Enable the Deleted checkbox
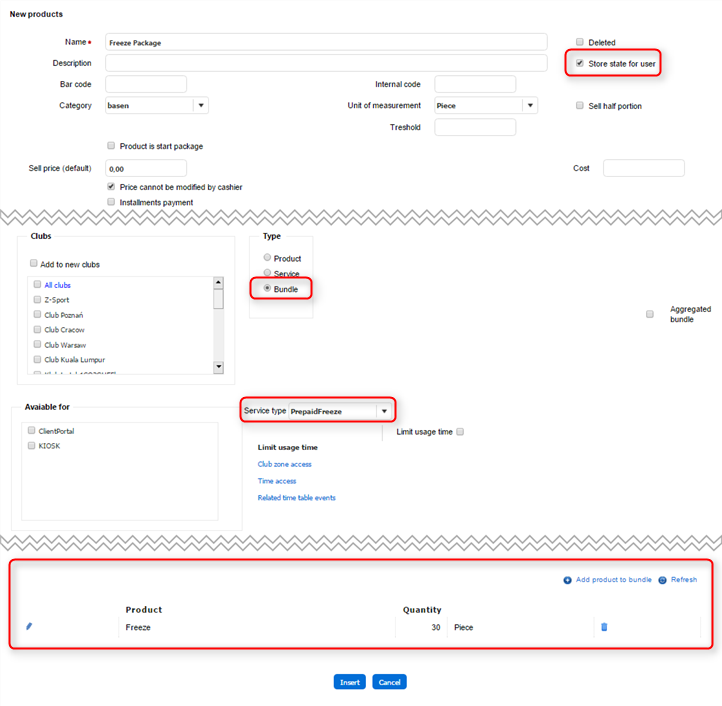Image resolution: width=722 pixels, height=706 pixels. 580,42
